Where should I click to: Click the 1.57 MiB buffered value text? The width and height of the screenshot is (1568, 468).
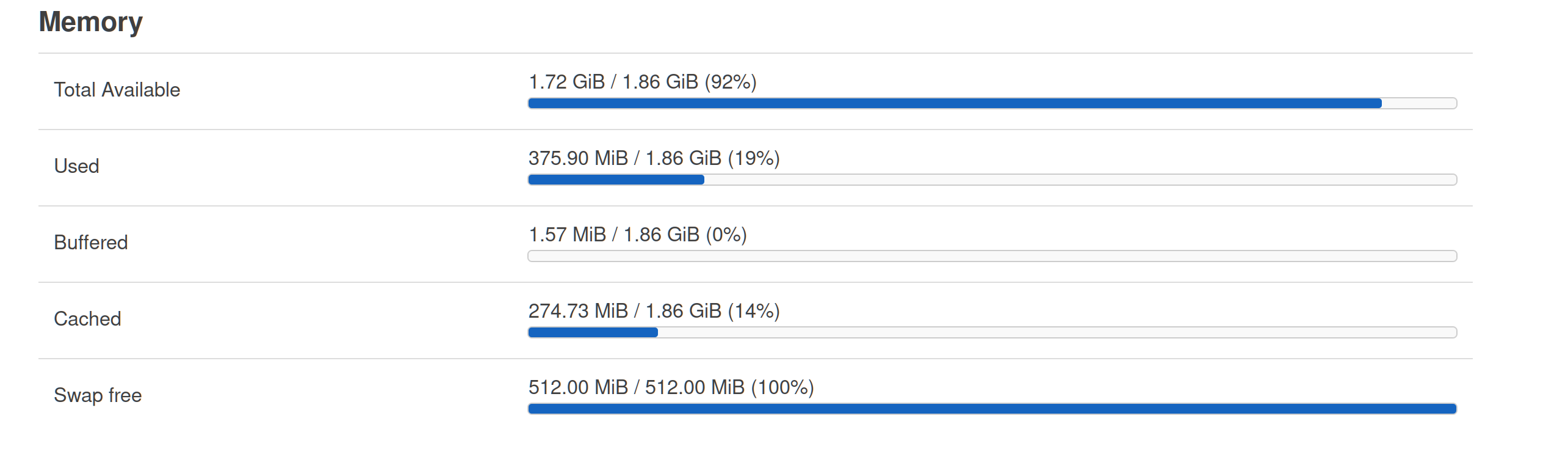point(568,235)
